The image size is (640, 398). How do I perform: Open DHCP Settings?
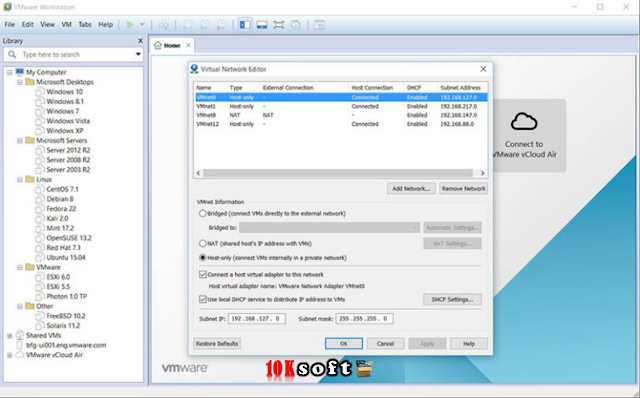coord(452,299)
